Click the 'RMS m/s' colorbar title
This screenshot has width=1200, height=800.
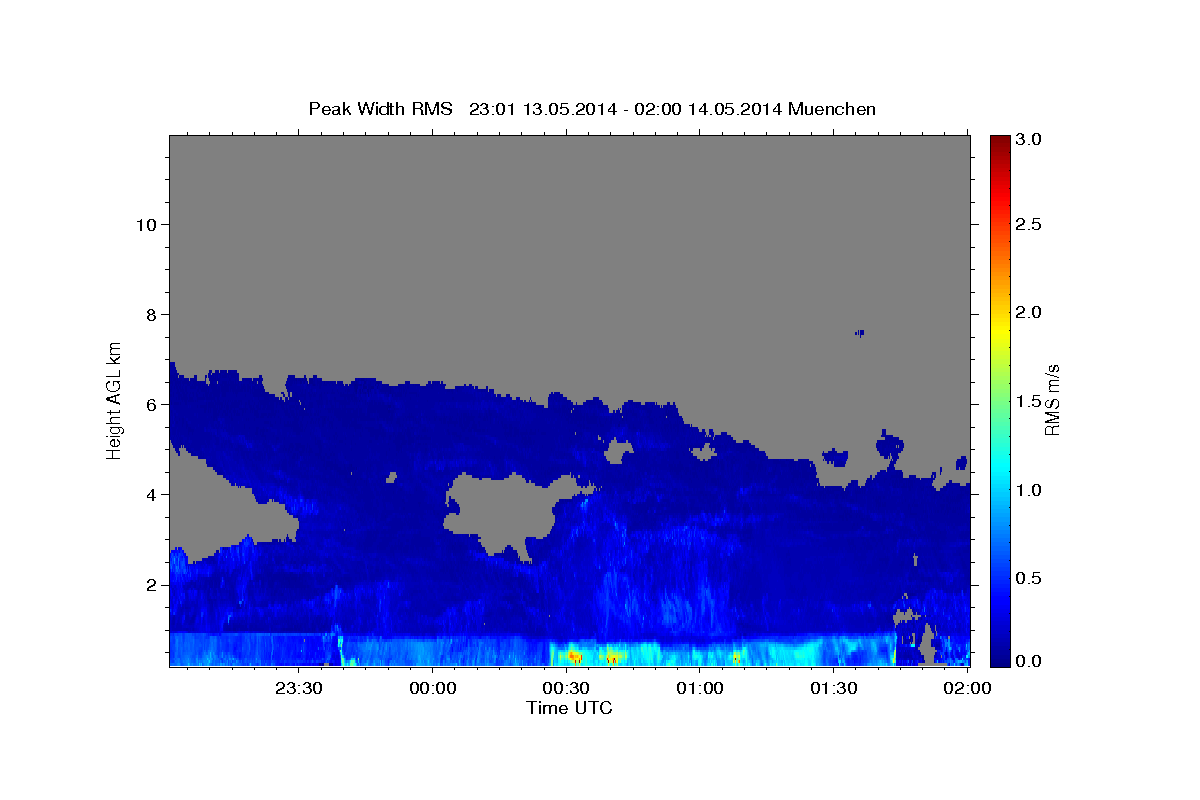pos(1052,400)
